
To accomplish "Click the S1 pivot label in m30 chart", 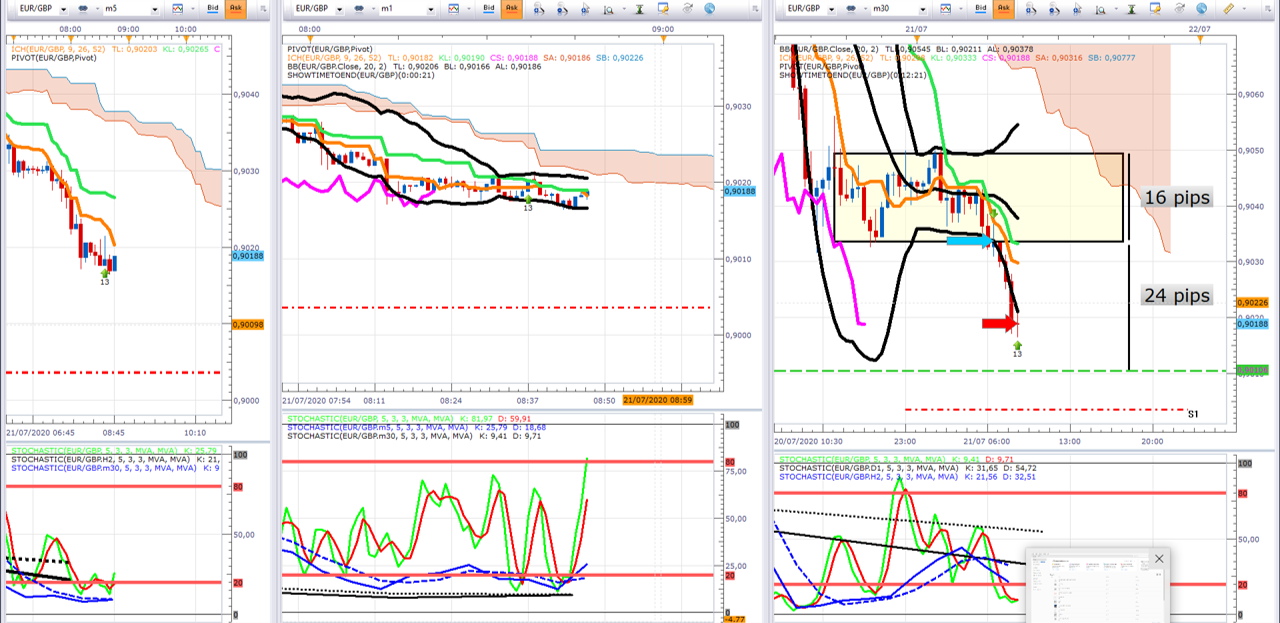I will pos(1193,414).
